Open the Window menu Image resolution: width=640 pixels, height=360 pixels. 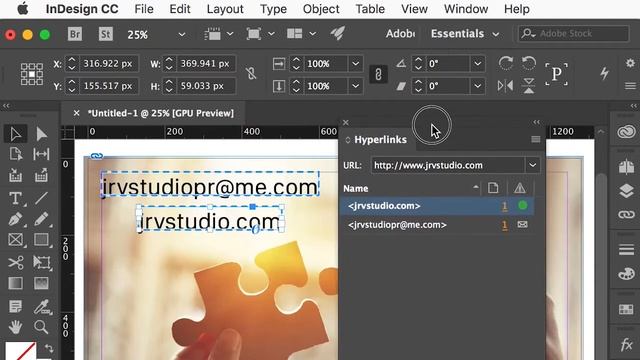tap(466, 9)
